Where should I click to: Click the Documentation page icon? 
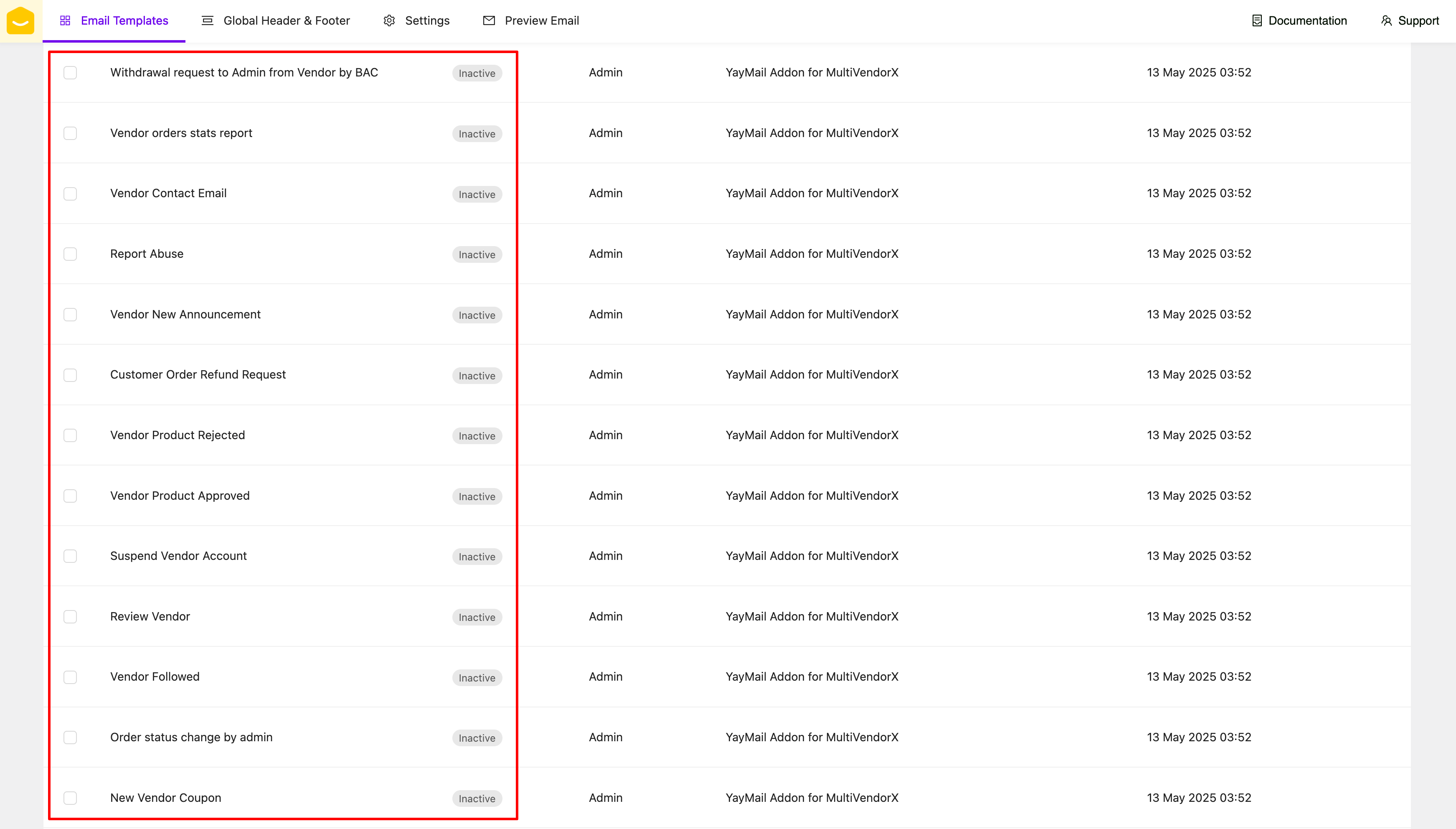pyautogui.click(x=1257, y=21)
